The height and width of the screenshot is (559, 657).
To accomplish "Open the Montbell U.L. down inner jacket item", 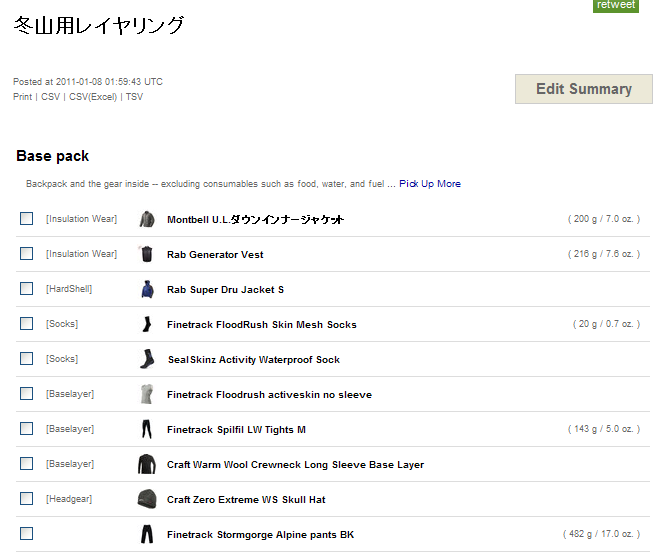I will click(x=255, y=220).
